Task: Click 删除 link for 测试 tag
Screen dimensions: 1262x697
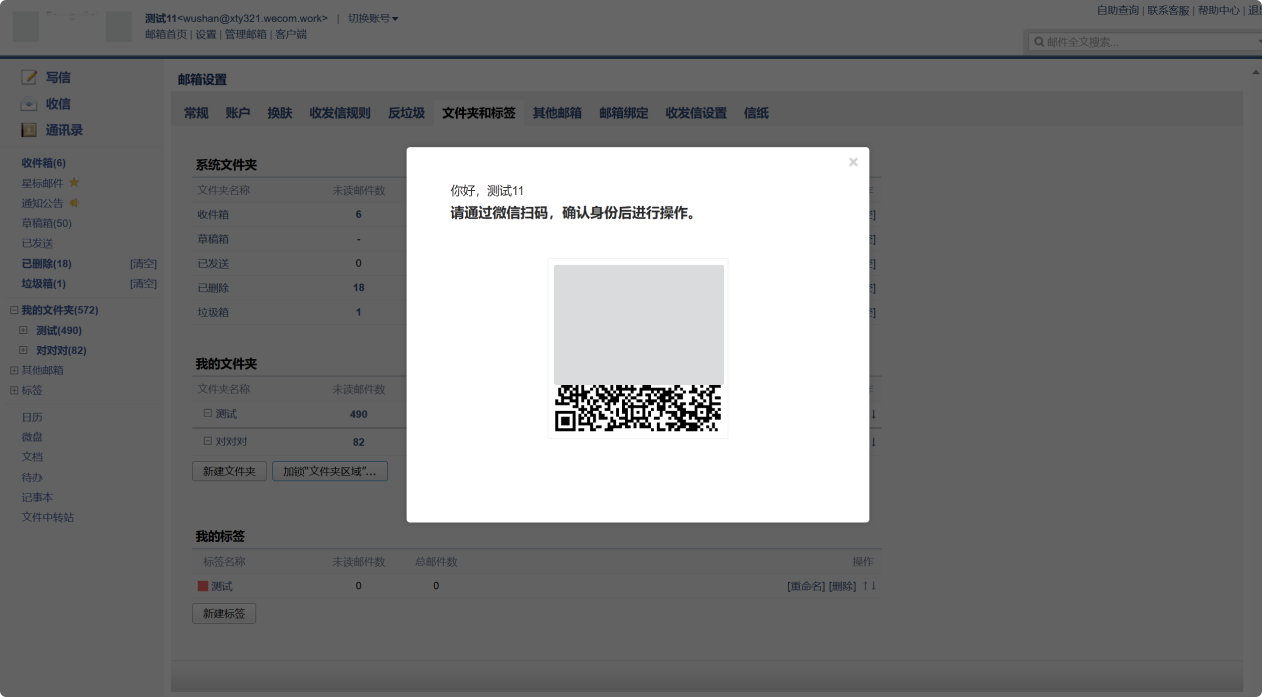Action: 843,586
